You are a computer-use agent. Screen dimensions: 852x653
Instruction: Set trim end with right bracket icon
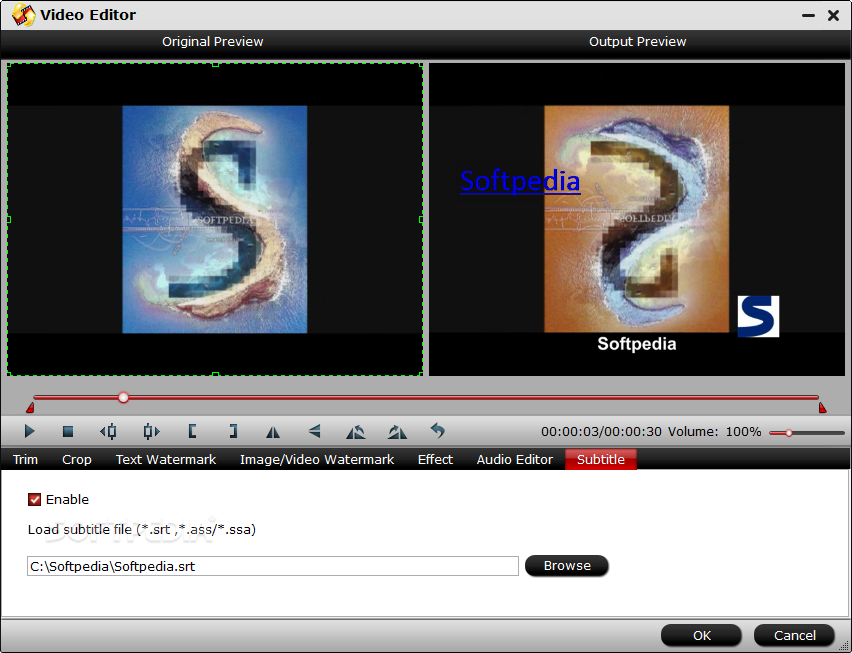pos(233,431)
